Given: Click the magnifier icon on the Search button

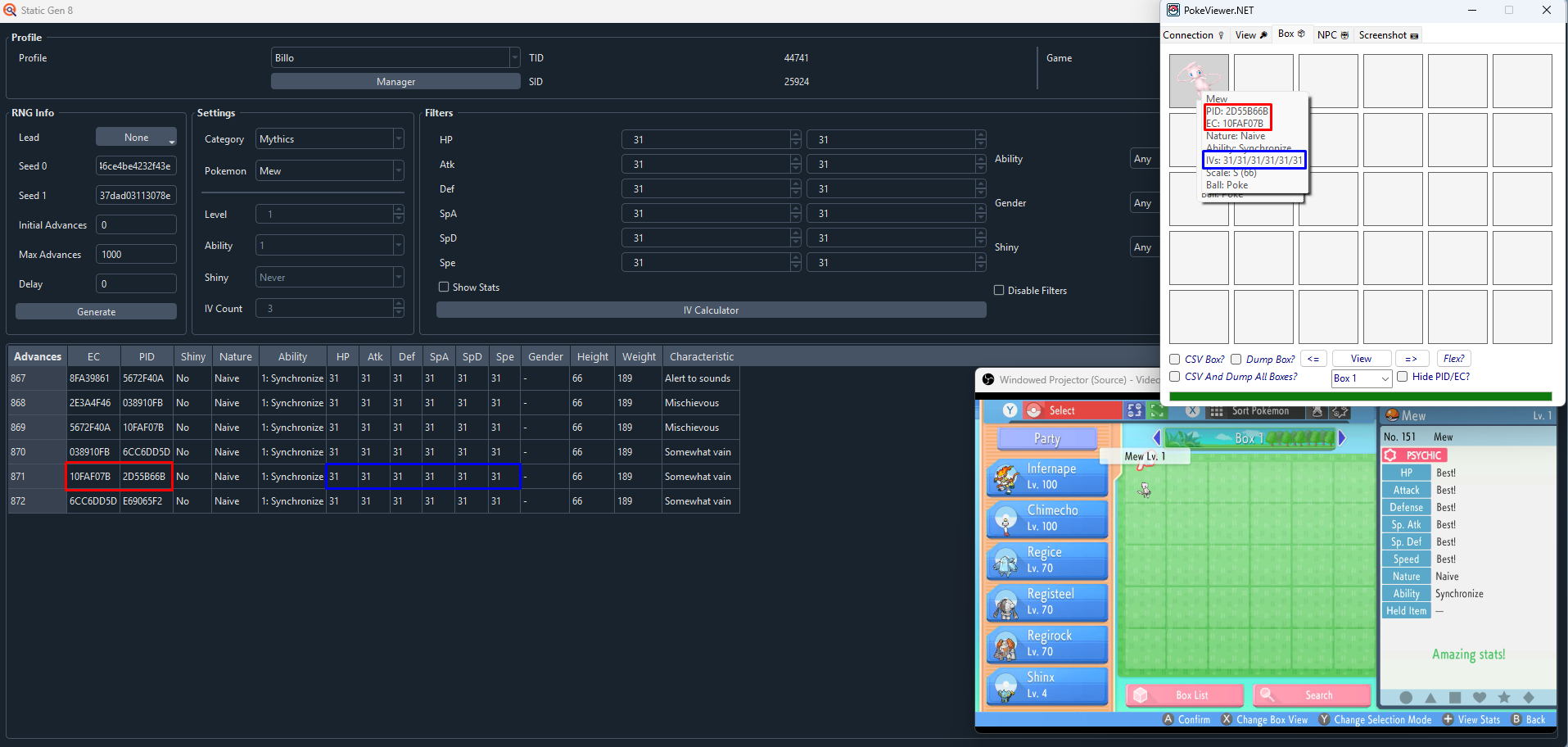Looking at the screenshot, I should click(1267, 695).
